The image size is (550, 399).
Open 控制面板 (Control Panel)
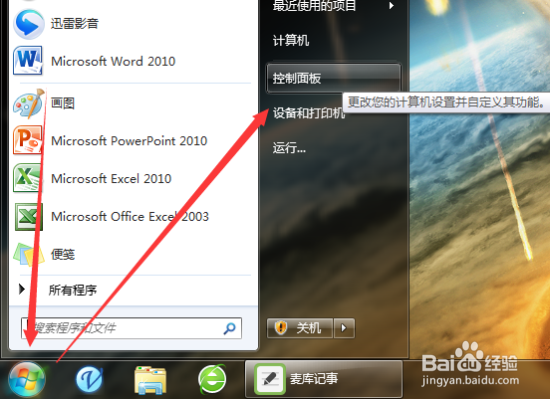[334, 78]
